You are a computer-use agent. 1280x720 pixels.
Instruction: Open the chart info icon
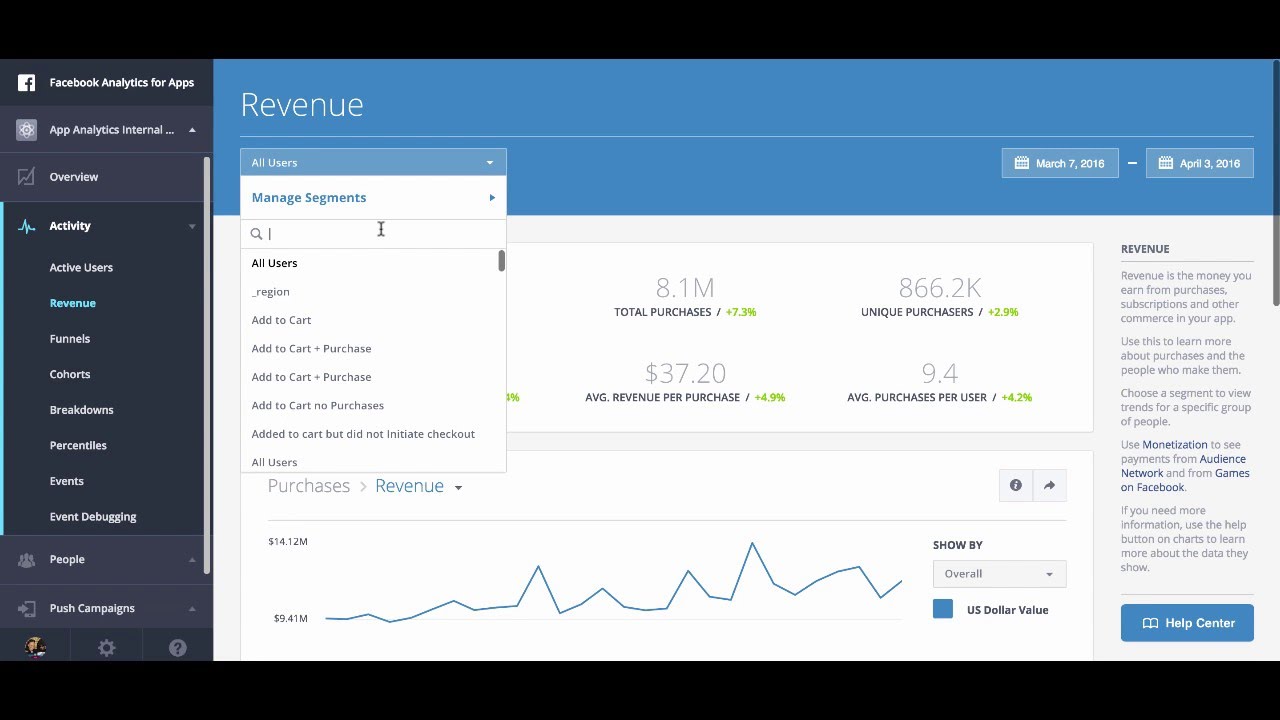1016,485
